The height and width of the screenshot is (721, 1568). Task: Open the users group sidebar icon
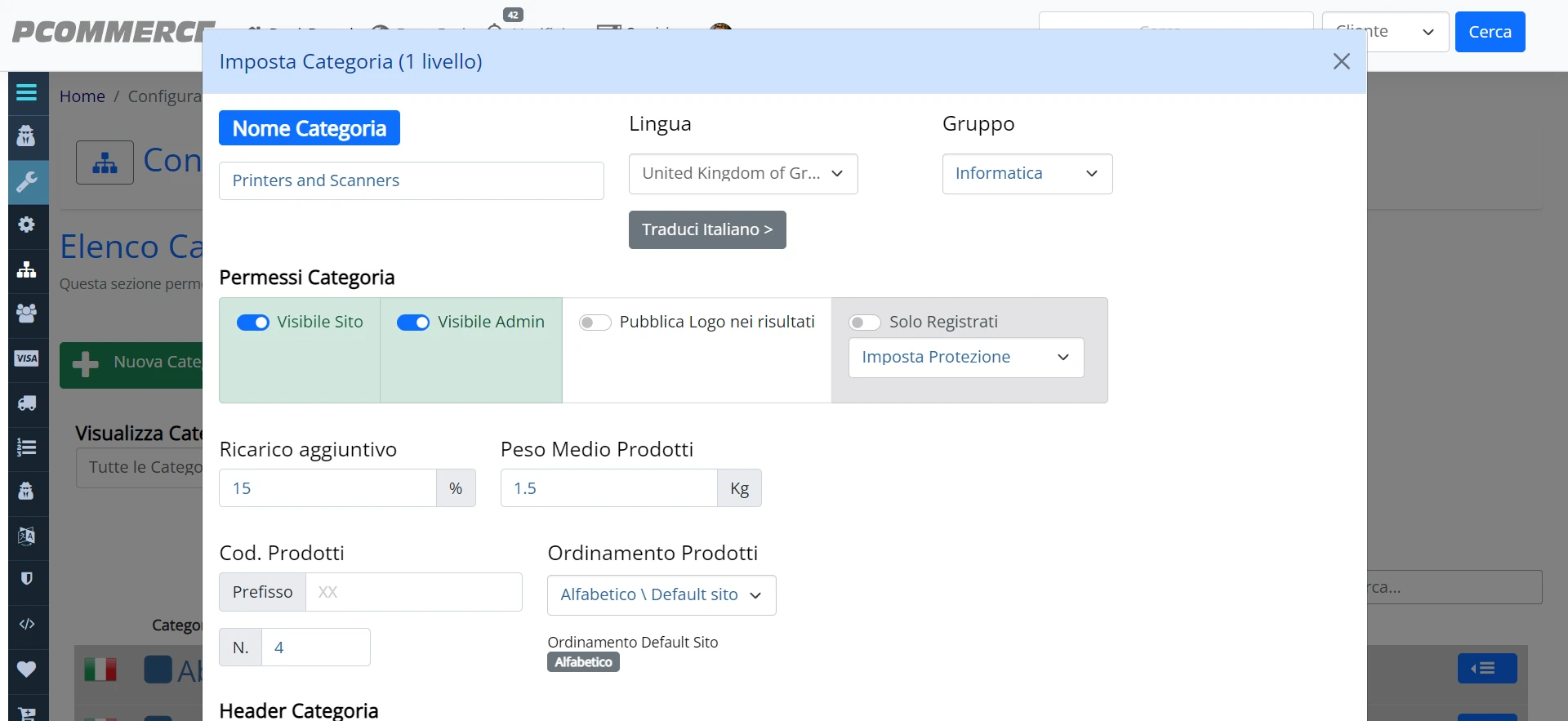[x=26, y=314]
